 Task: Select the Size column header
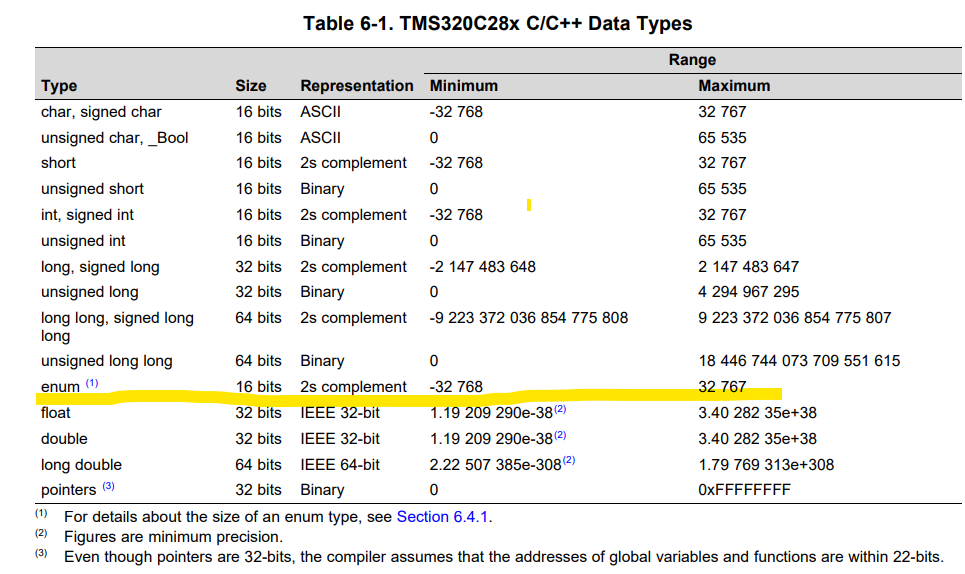pos(250,86)
